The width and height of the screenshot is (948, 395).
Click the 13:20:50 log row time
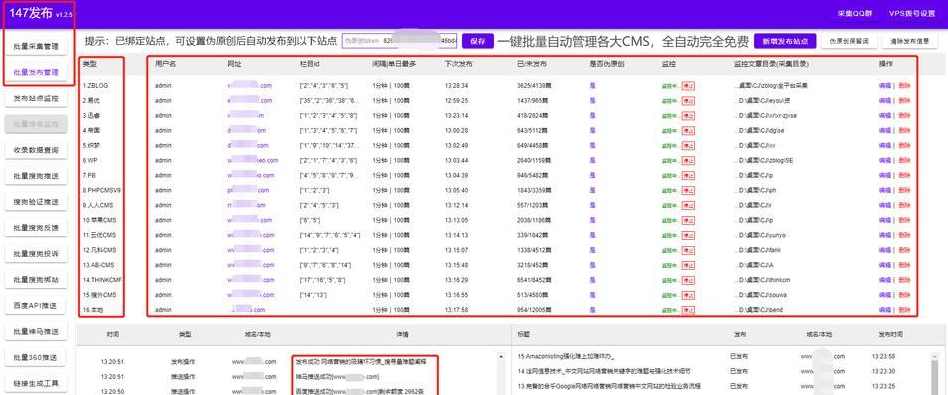click(x=113, y=391)
